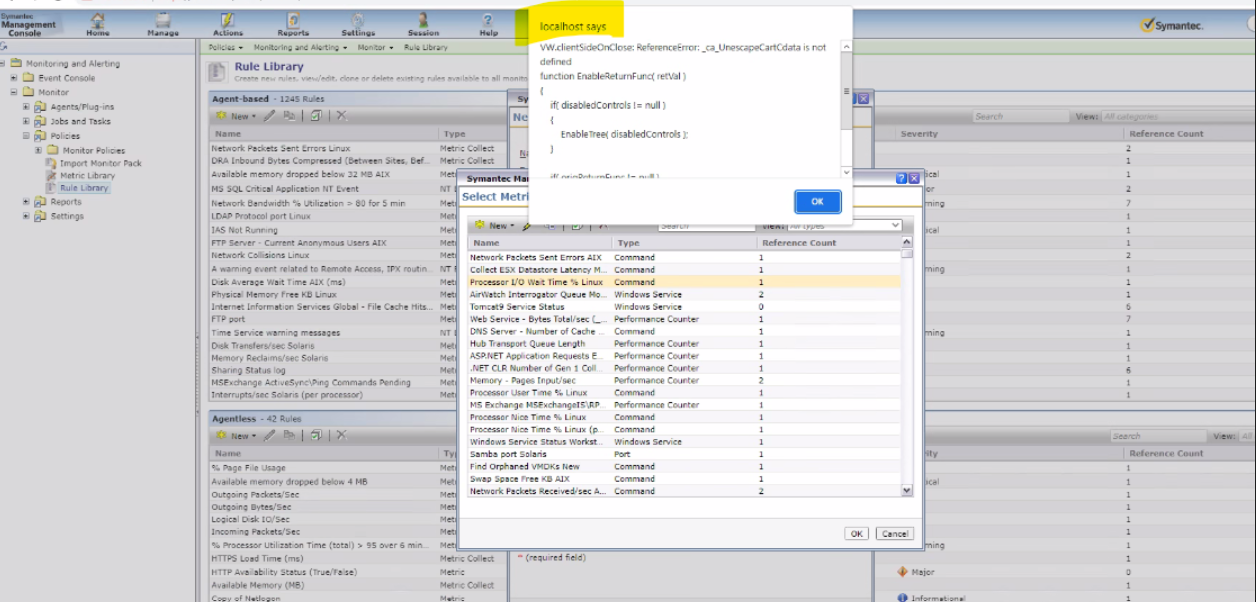The width and height of the screenshot is (1256, 602).
Task: Expand the Event Console tree node
Action: (x=15, y=78)
